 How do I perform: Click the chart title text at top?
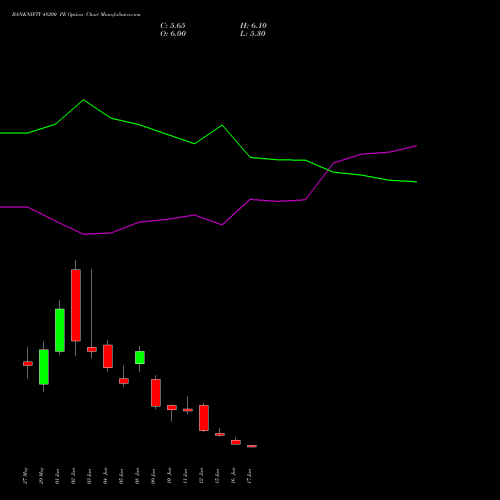point(76,15)
